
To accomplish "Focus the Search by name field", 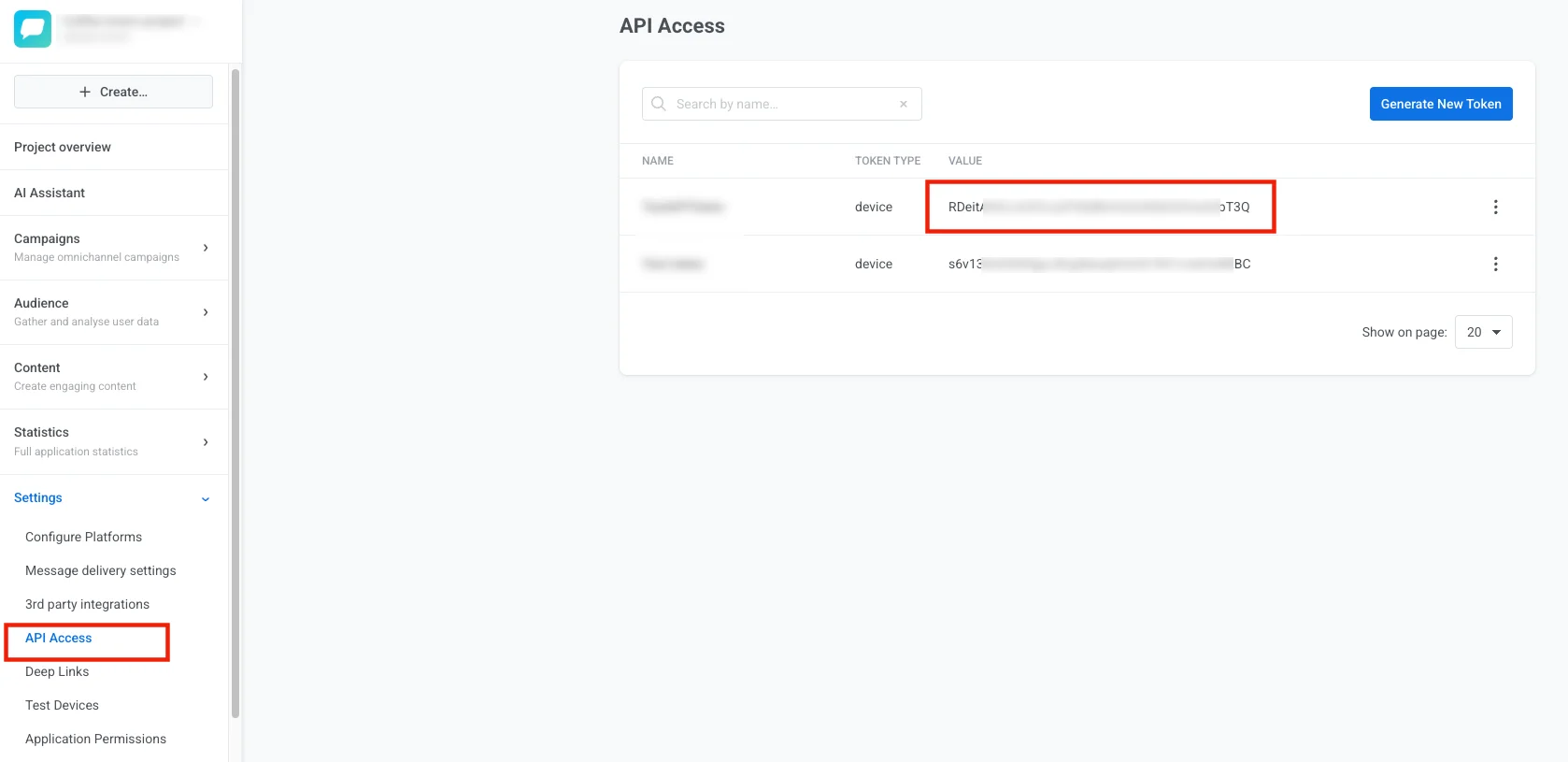I will (782, 104).
